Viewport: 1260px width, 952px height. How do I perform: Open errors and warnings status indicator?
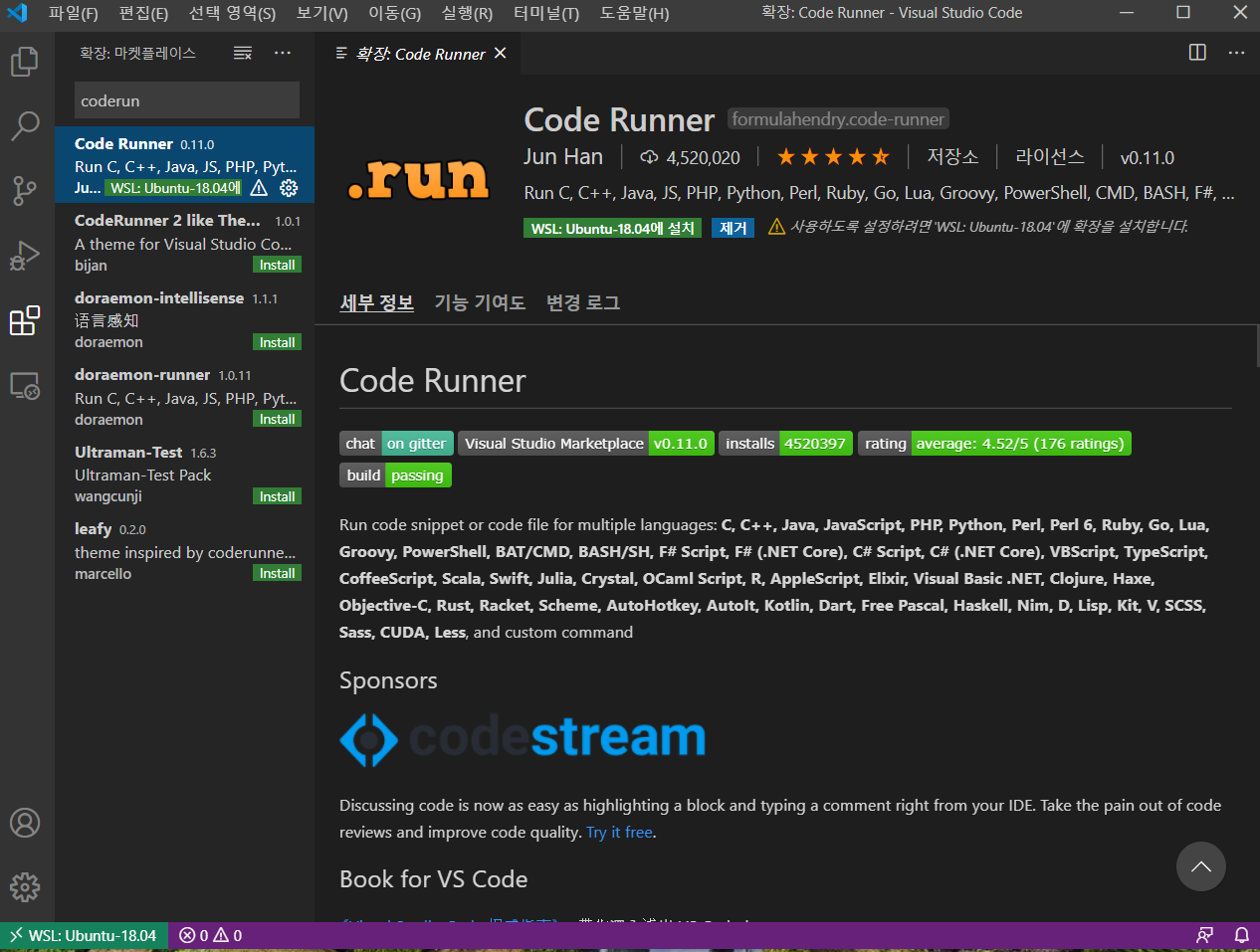point(210,935)
